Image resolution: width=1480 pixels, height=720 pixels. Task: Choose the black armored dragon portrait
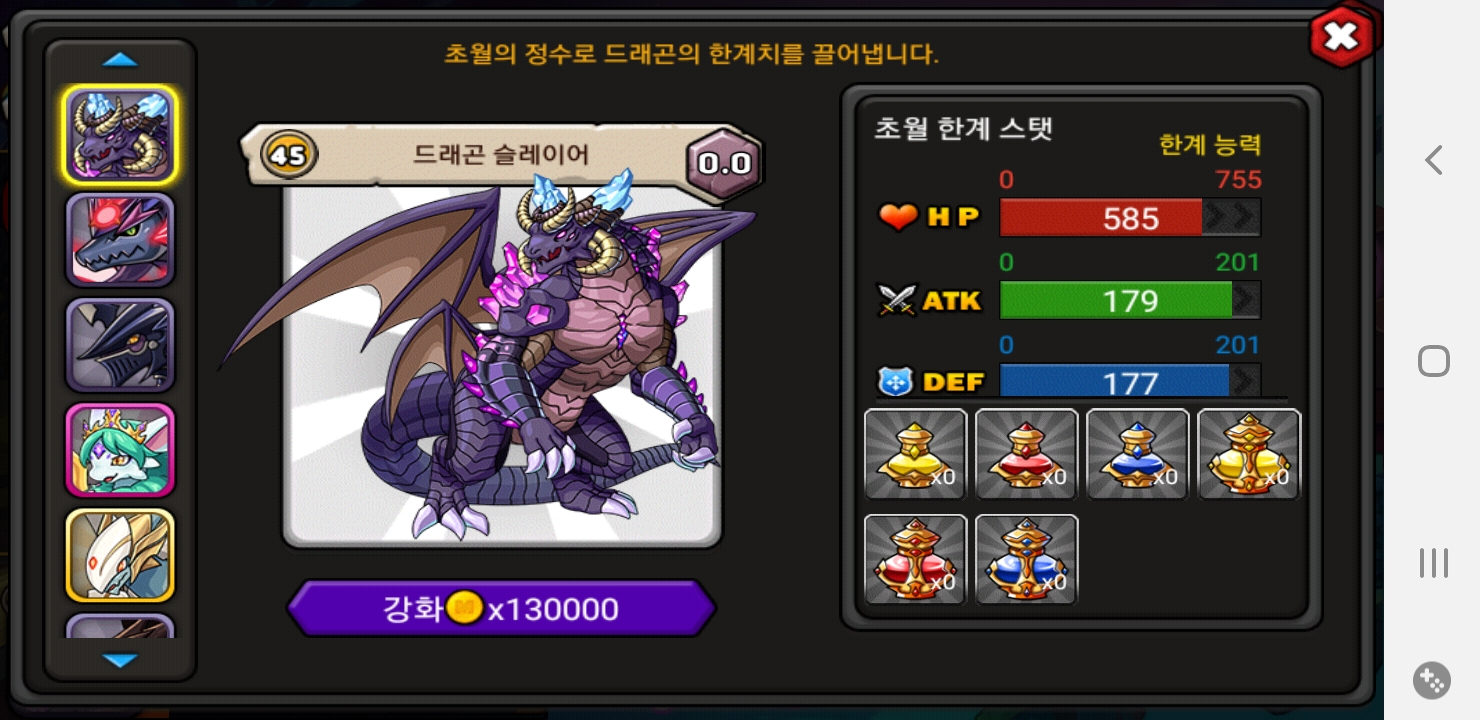pyautogui.click(x=120, y=345)
